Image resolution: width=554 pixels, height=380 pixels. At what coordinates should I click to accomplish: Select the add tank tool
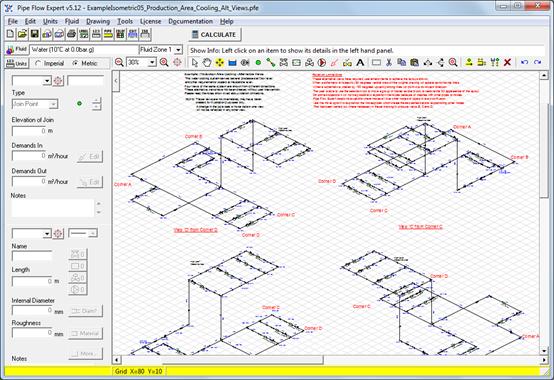point(232,63)
